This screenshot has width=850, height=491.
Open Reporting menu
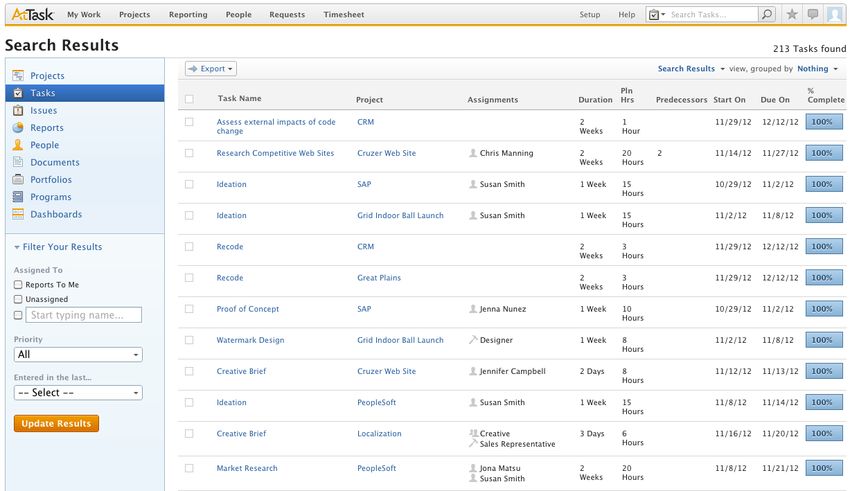188,15
